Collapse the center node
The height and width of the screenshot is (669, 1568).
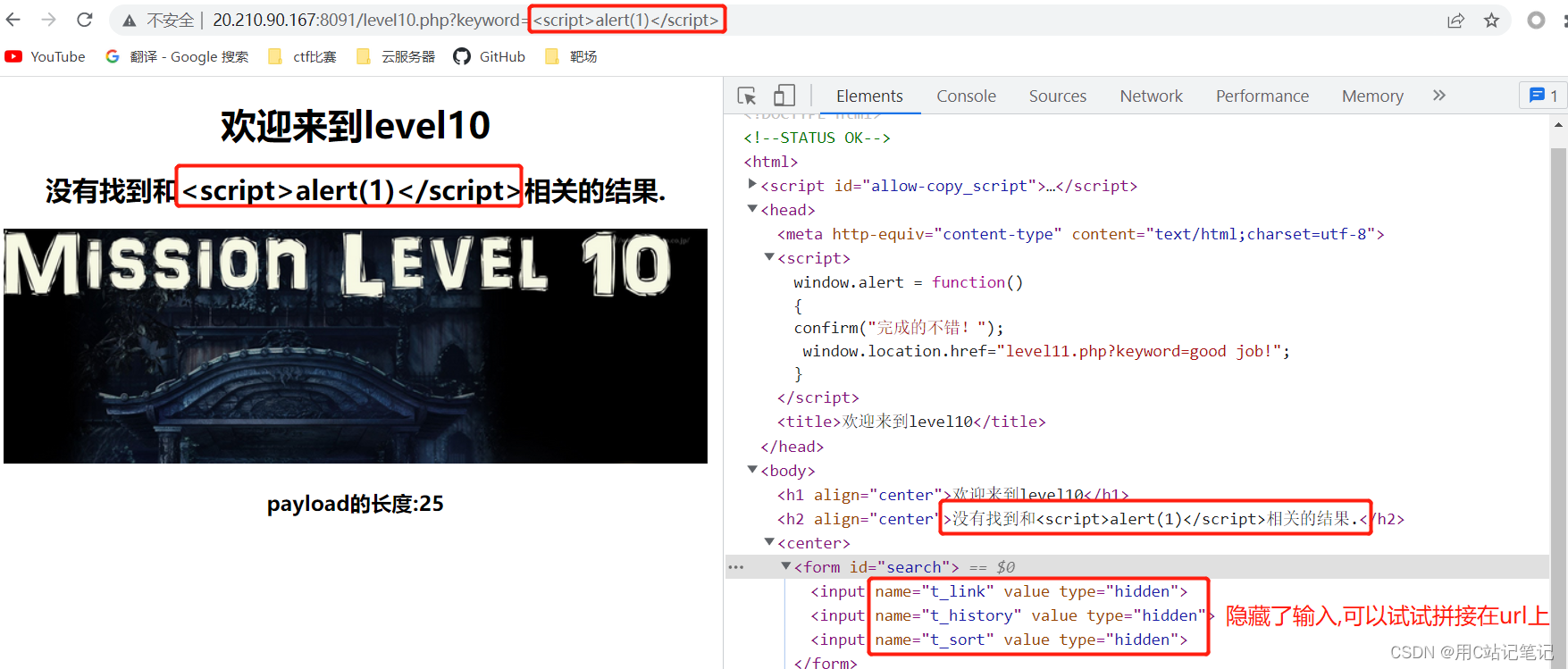[768, 541]
